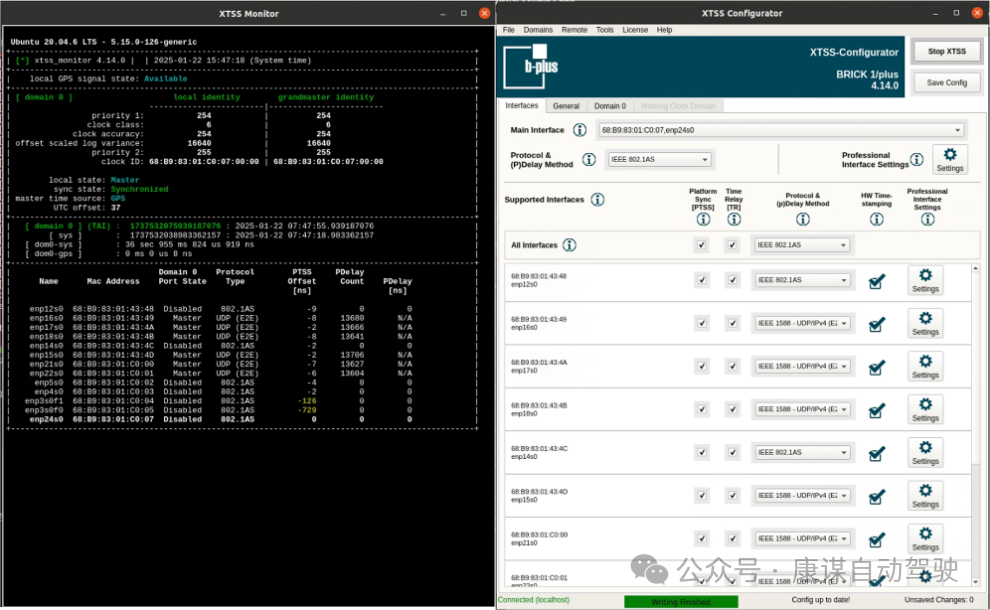Image resolution: width=990 pixels, height=610 pixels.
Task: Click the Protocol & (P)Delay Method info icon
Action: click(588, 160)
